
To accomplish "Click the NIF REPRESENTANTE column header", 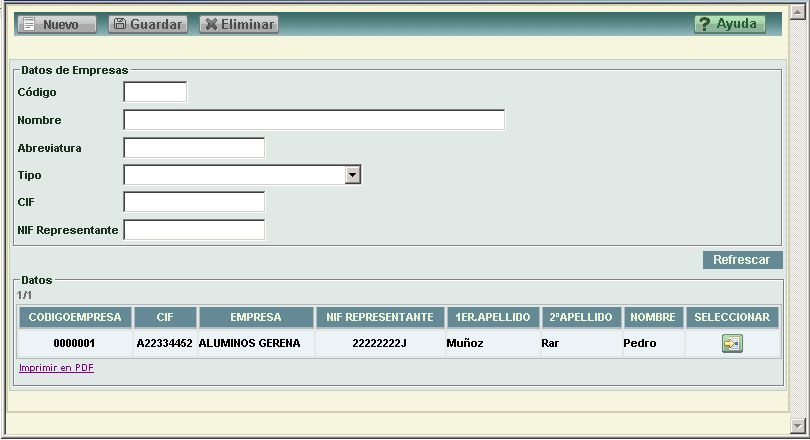I will 380,317.
